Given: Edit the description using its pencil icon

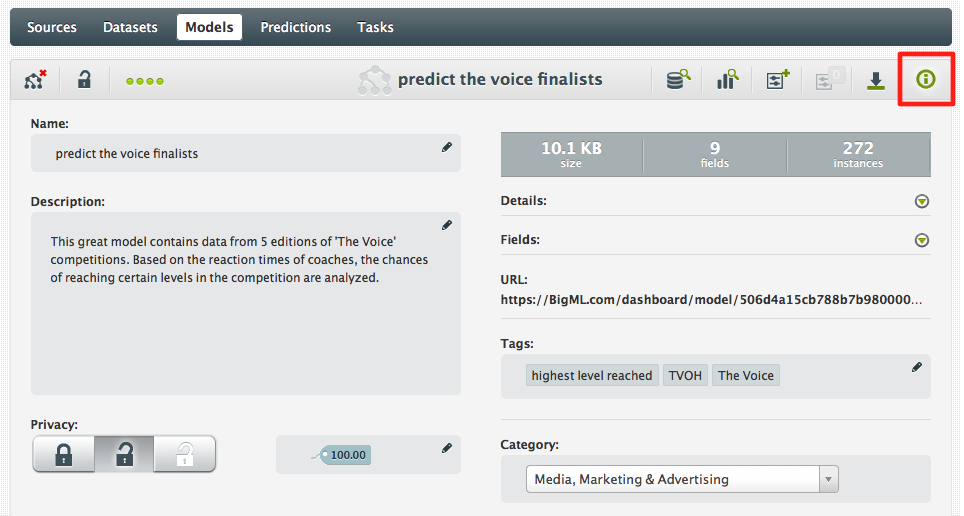Looking at the screenshot, I should tap(447, 225).
